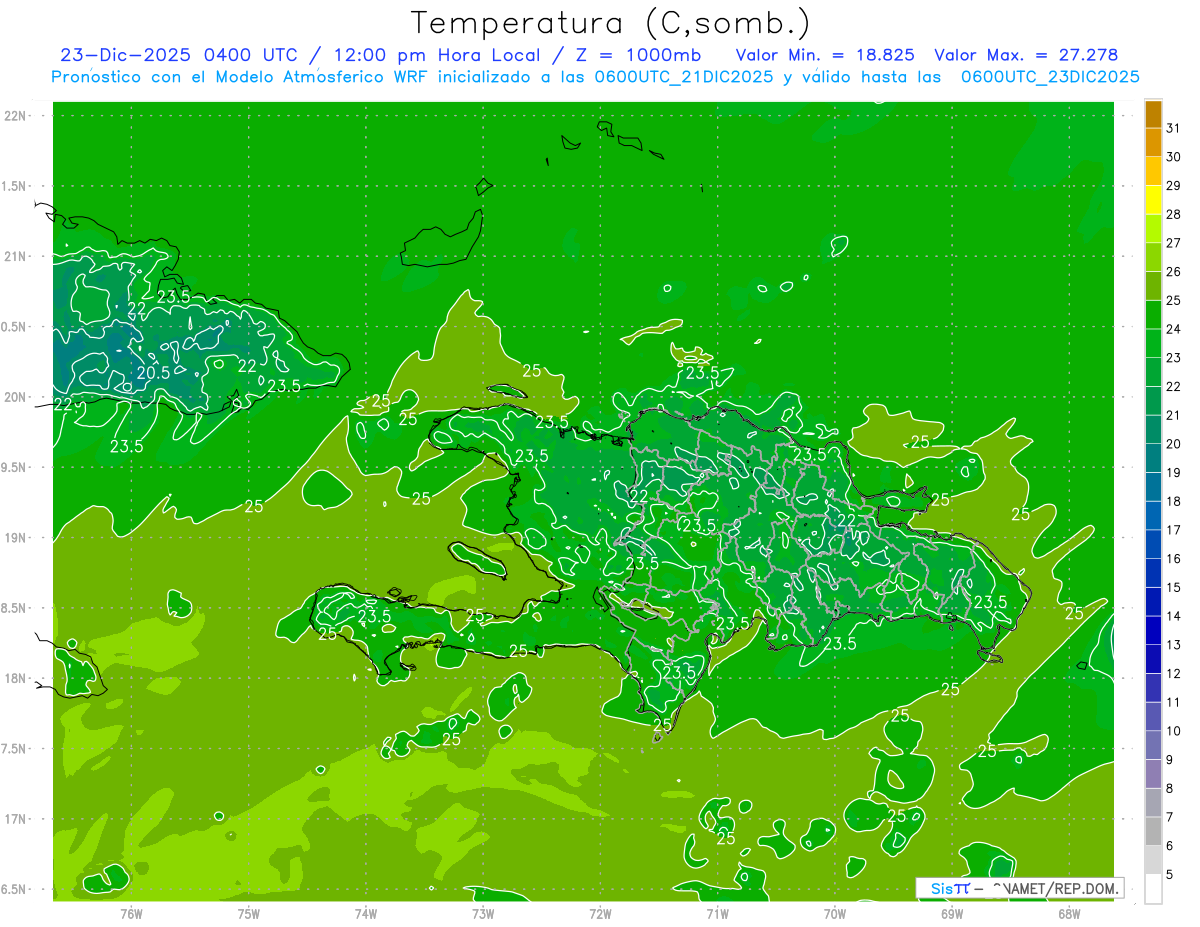The image size is (1200, 927).
Task: Click the color scale label 29
Action: click(x=1173, y=185)
